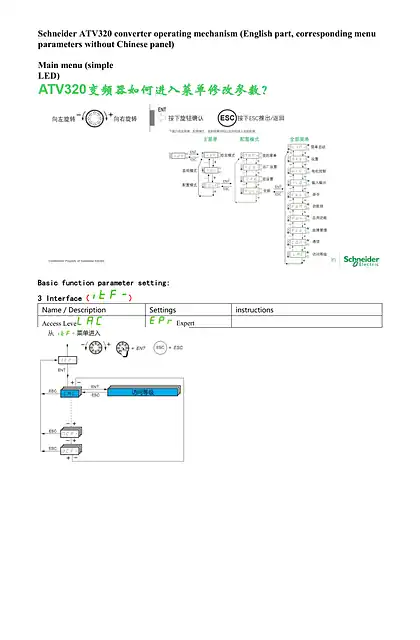Screen dimensions: 420x640
Task: Click the small grey ESC circle icon
Action: coord(160,348)
